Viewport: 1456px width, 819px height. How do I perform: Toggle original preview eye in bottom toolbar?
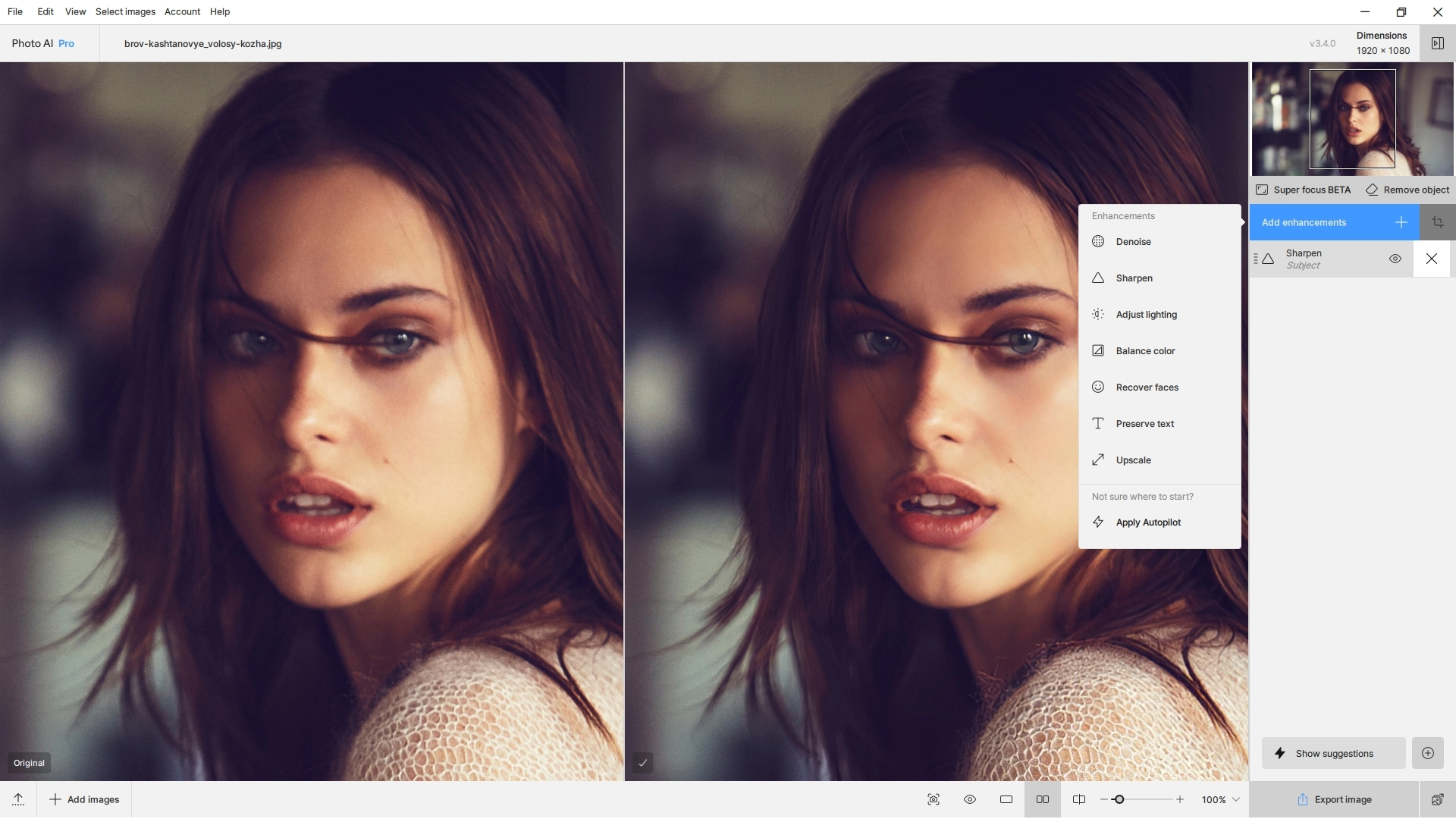[969, 799]
